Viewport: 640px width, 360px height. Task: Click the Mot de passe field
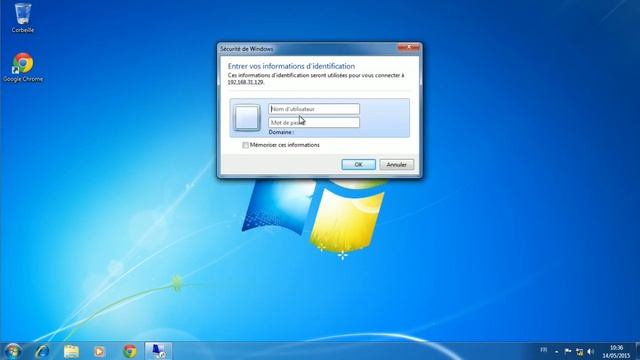(314, 122)
